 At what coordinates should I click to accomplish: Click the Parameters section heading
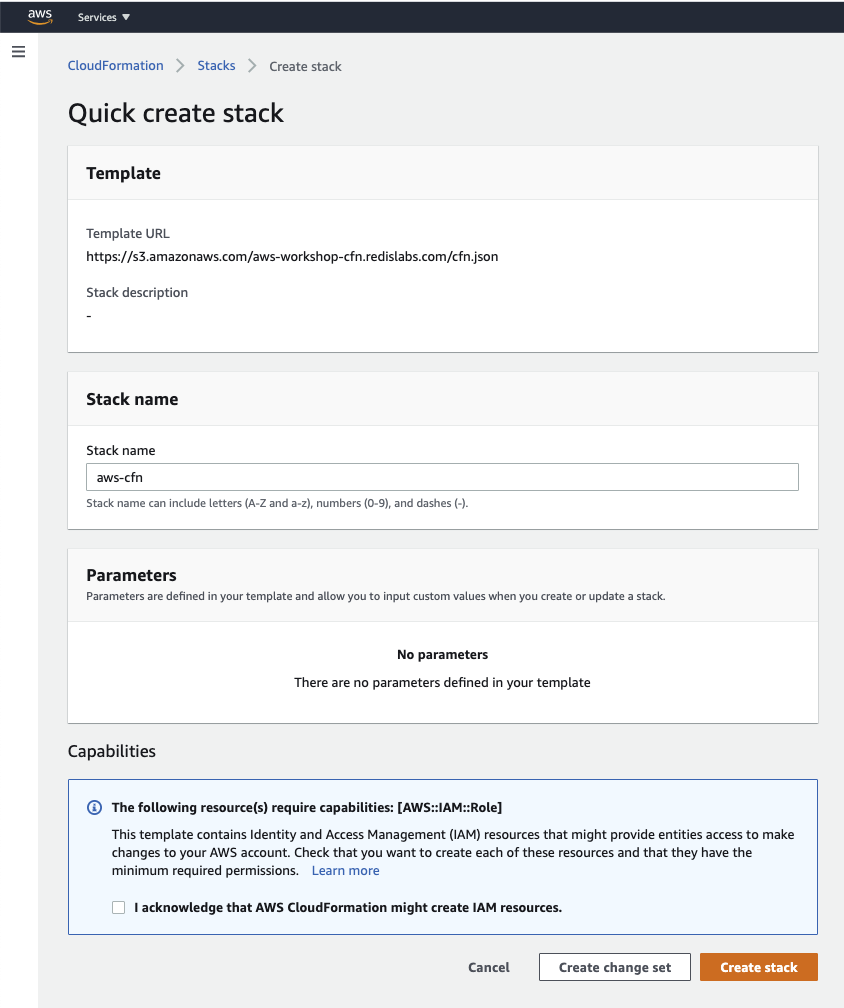click(x=131, y=575)
